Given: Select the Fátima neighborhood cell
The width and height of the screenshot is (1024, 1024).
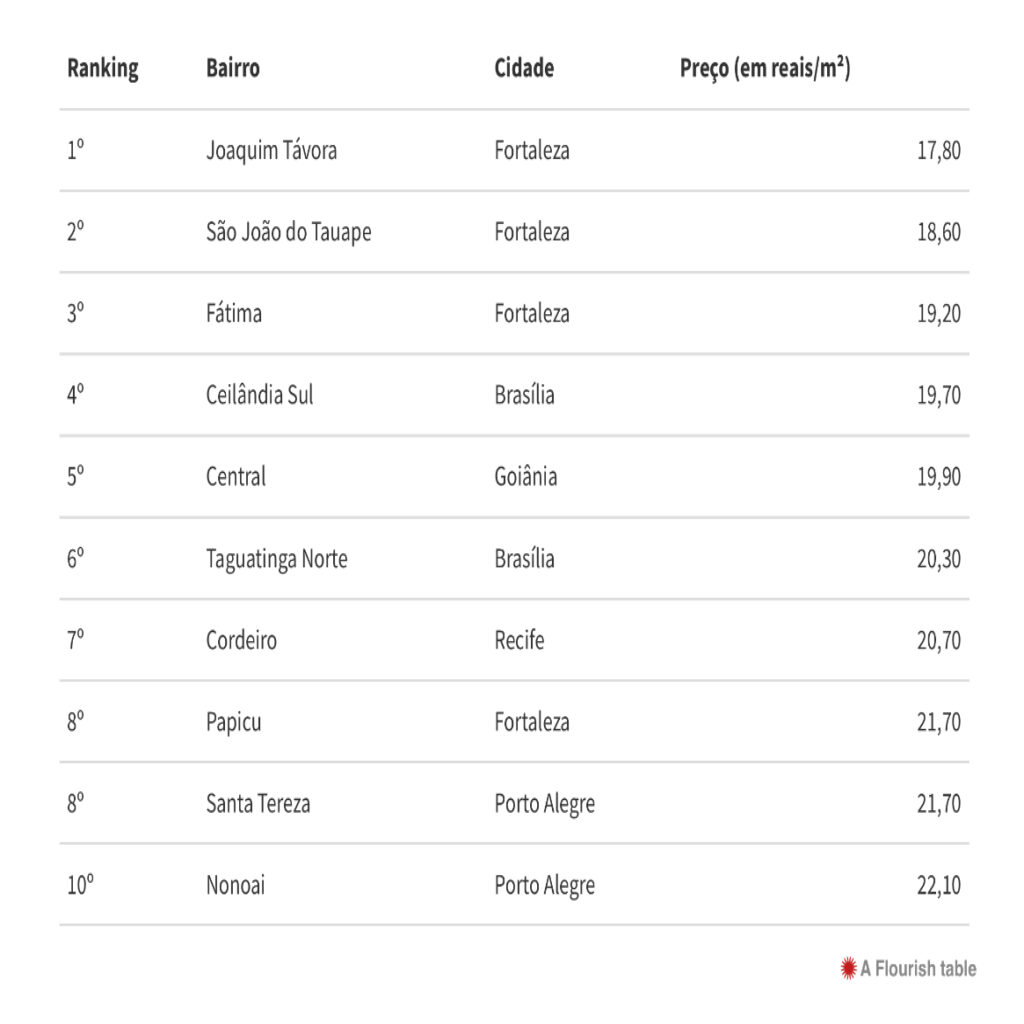Looking at the screenshot, I should [x=234, y=314].
